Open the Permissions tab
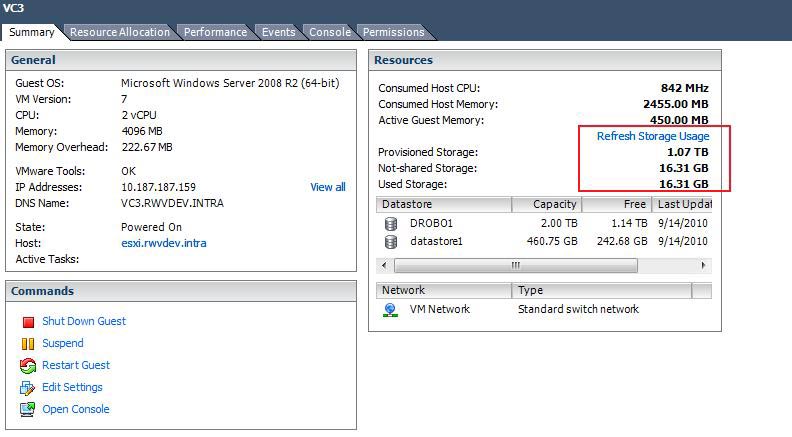The width and height of the screenshot is (792, 437). pos(393,32)
